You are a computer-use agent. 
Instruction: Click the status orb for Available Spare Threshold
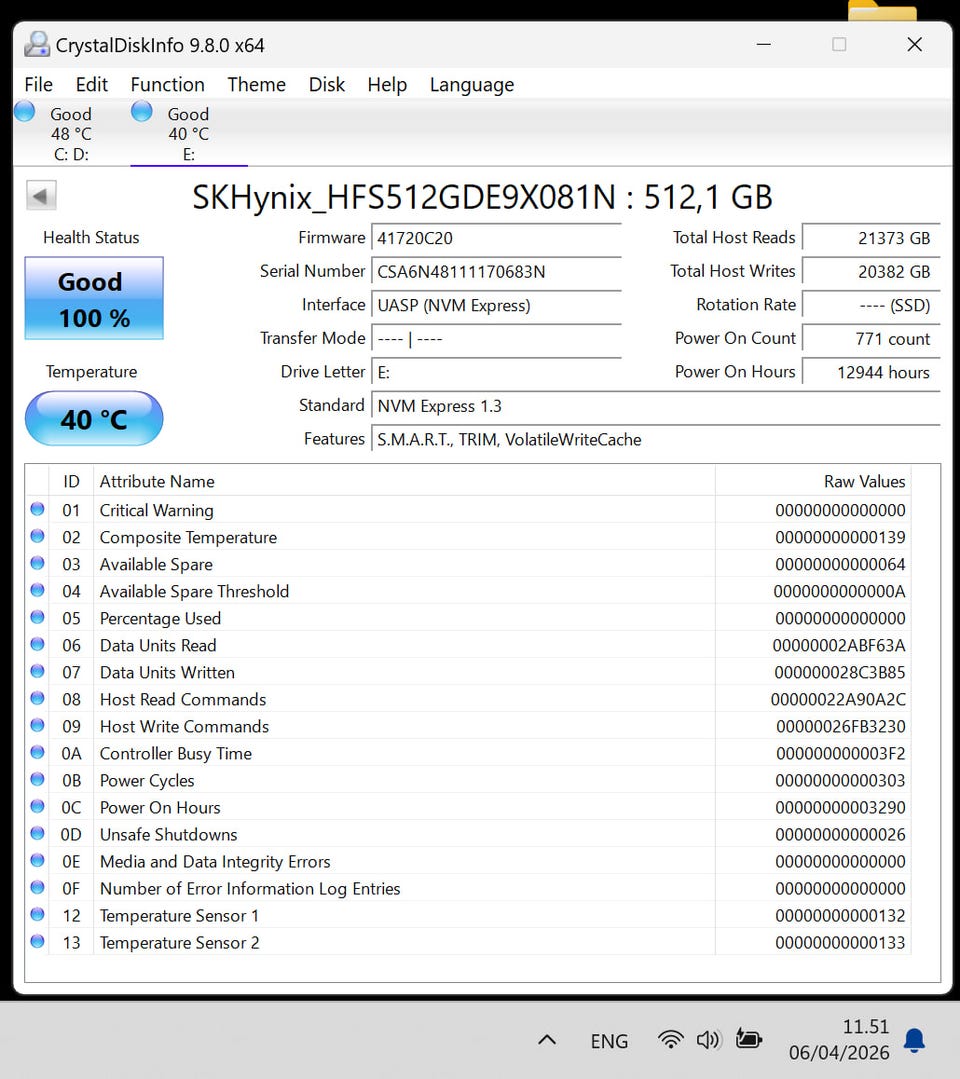[37, 590]
